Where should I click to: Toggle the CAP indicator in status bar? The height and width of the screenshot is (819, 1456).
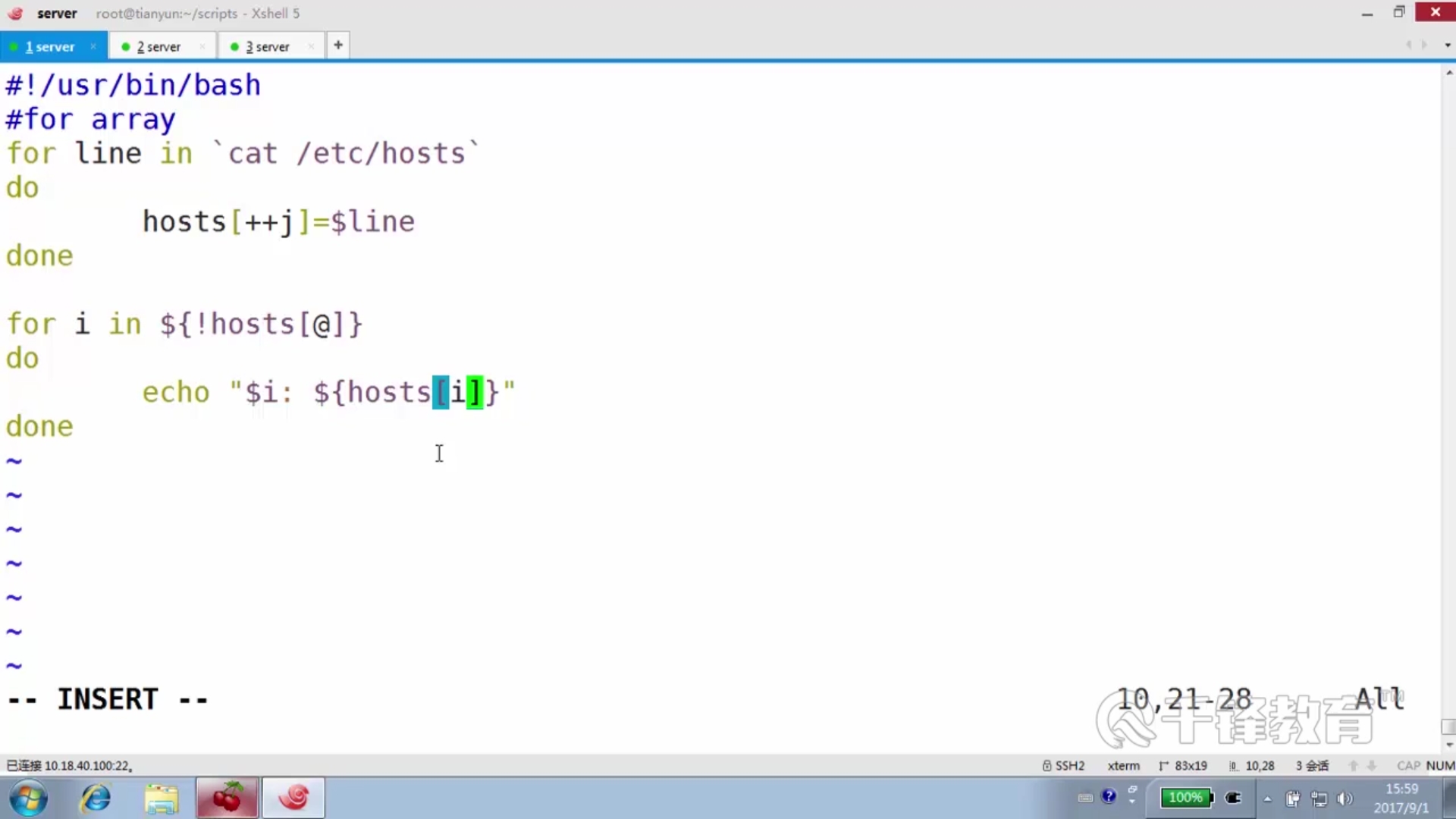1408,766
